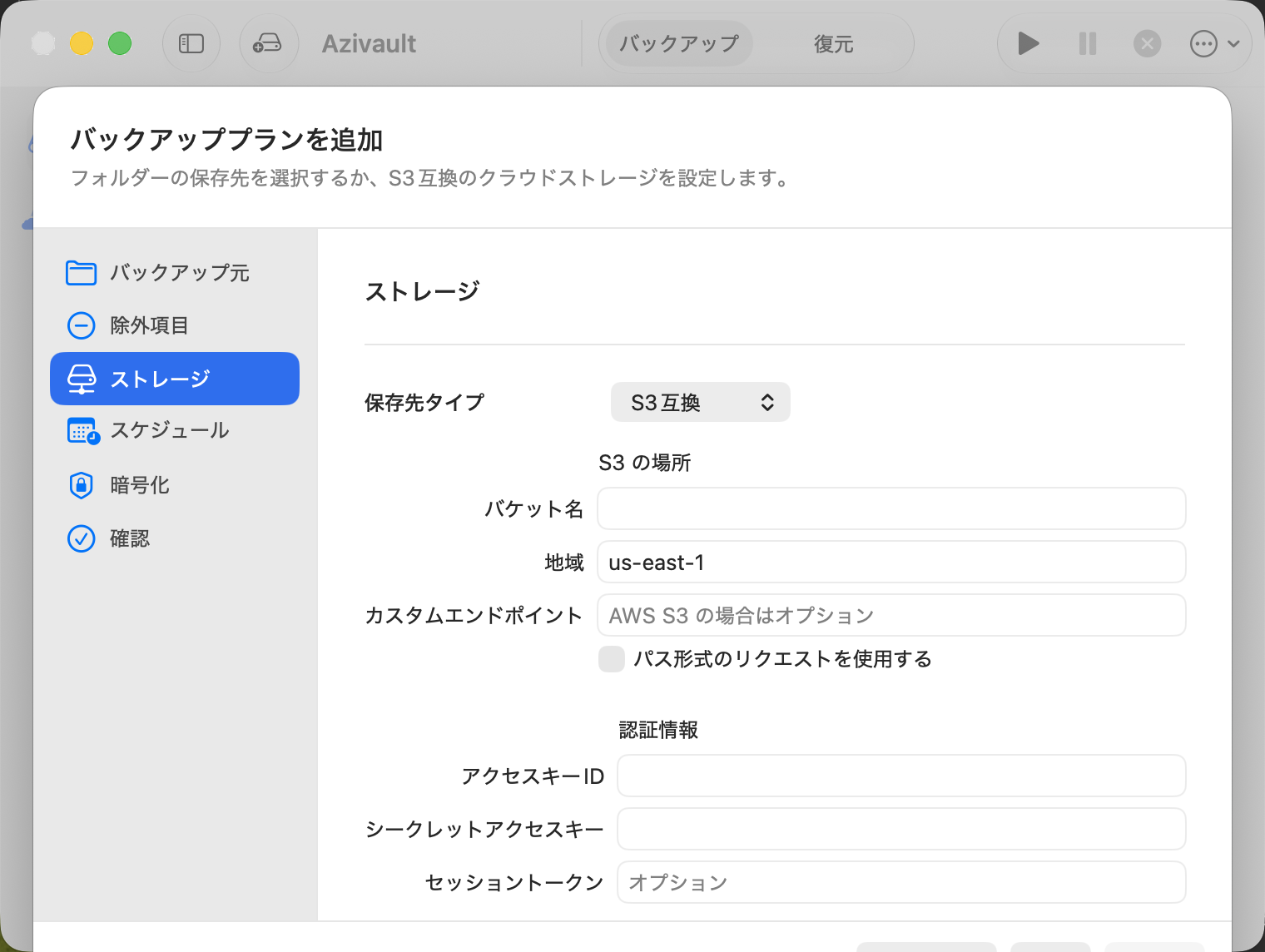Screen dimensions: 1265x952
Task: Select 確認 in the sidebar
Action: point(175,538)
